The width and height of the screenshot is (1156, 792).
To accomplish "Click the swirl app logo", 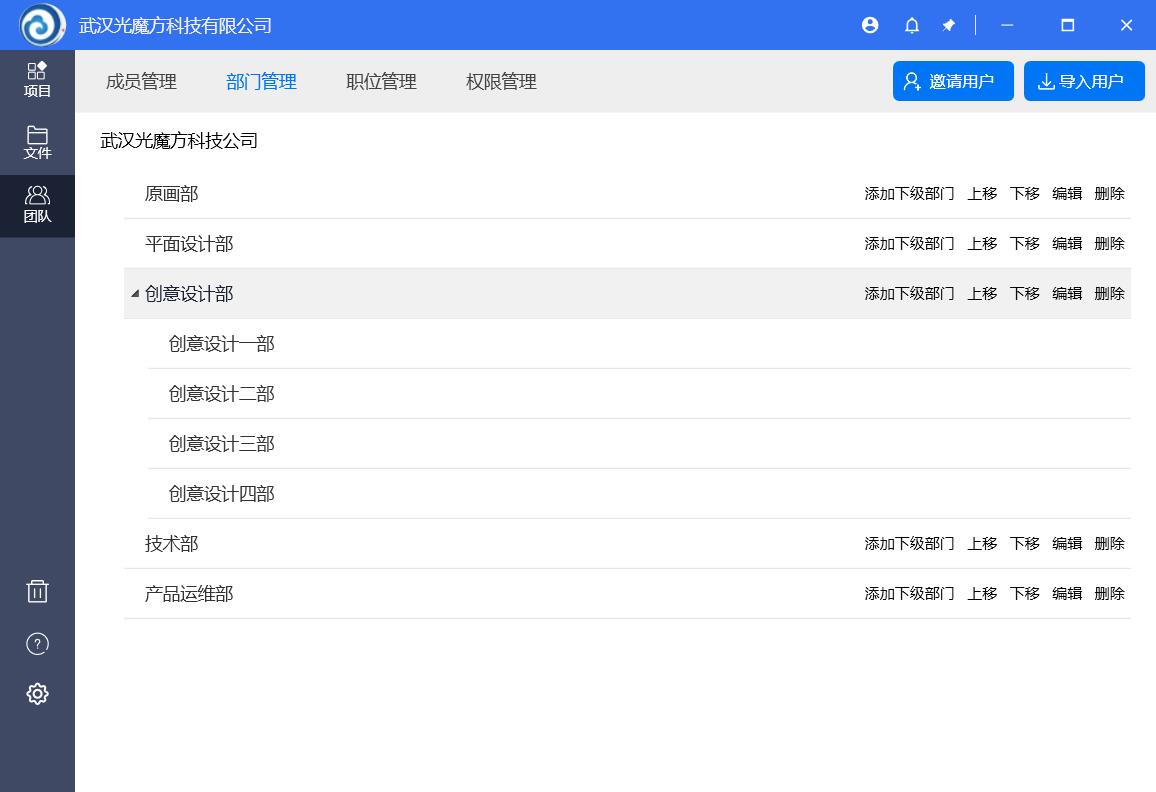I will [x=42, y=25].
